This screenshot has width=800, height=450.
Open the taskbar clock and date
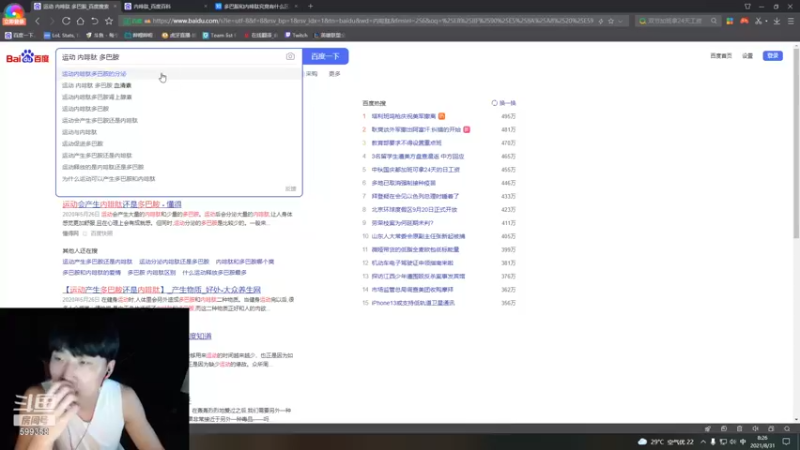tap(763, 442)
